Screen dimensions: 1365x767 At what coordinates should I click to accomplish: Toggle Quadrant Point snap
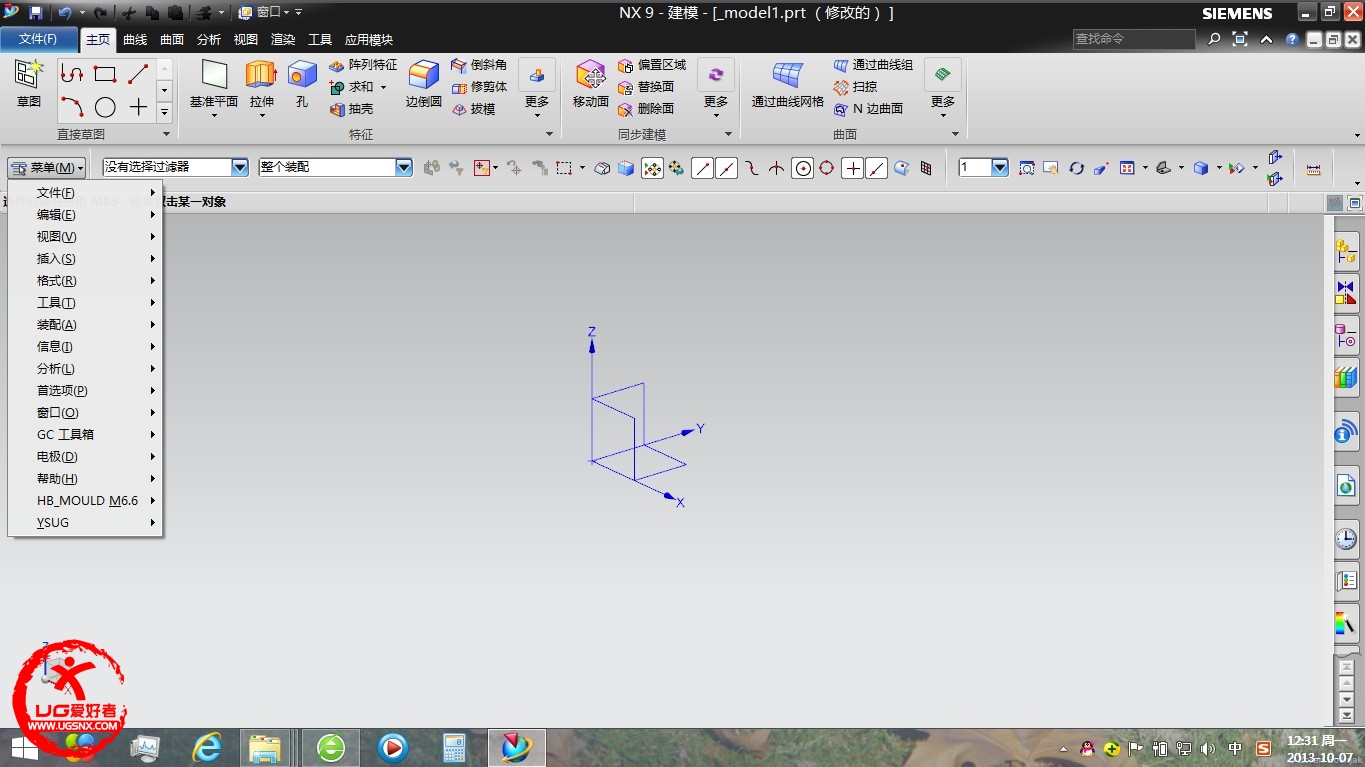click(826, 168)
